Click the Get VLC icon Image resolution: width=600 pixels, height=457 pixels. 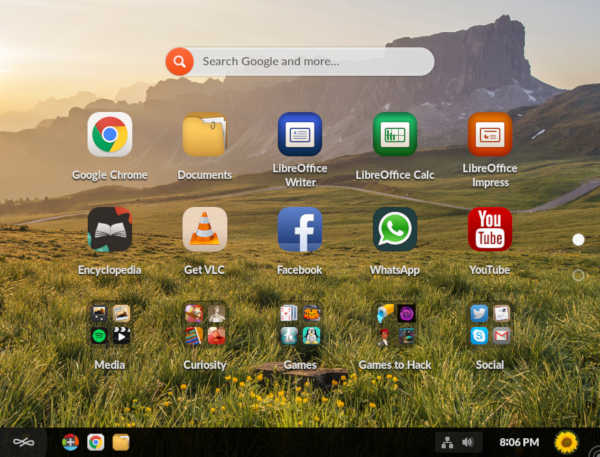[204, 229]
